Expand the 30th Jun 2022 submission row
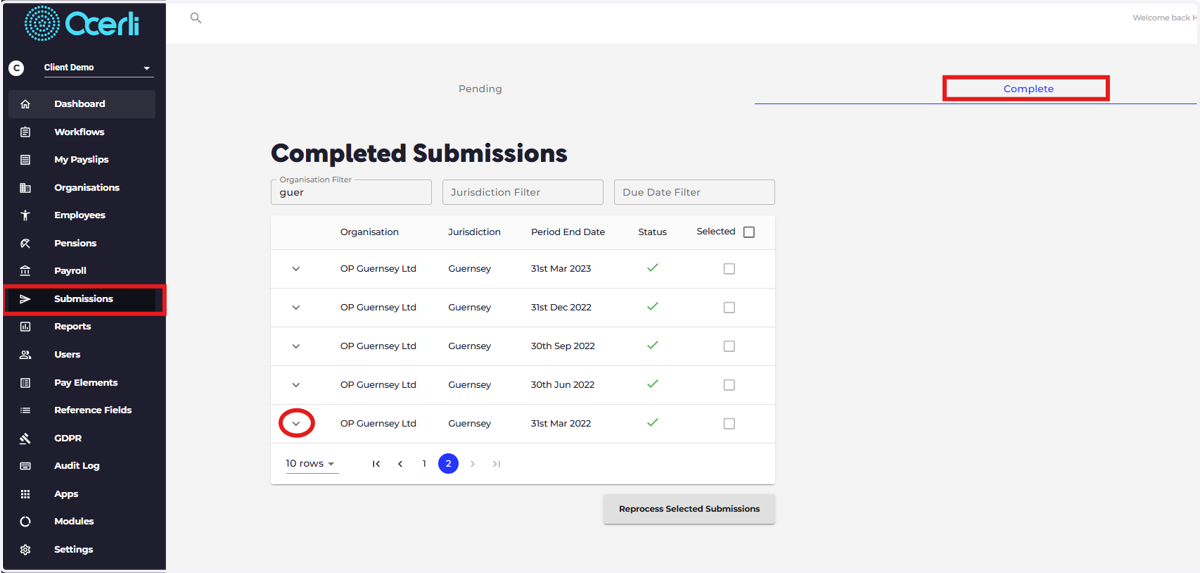Screen dimensions: 1200x573 point(296,385)
